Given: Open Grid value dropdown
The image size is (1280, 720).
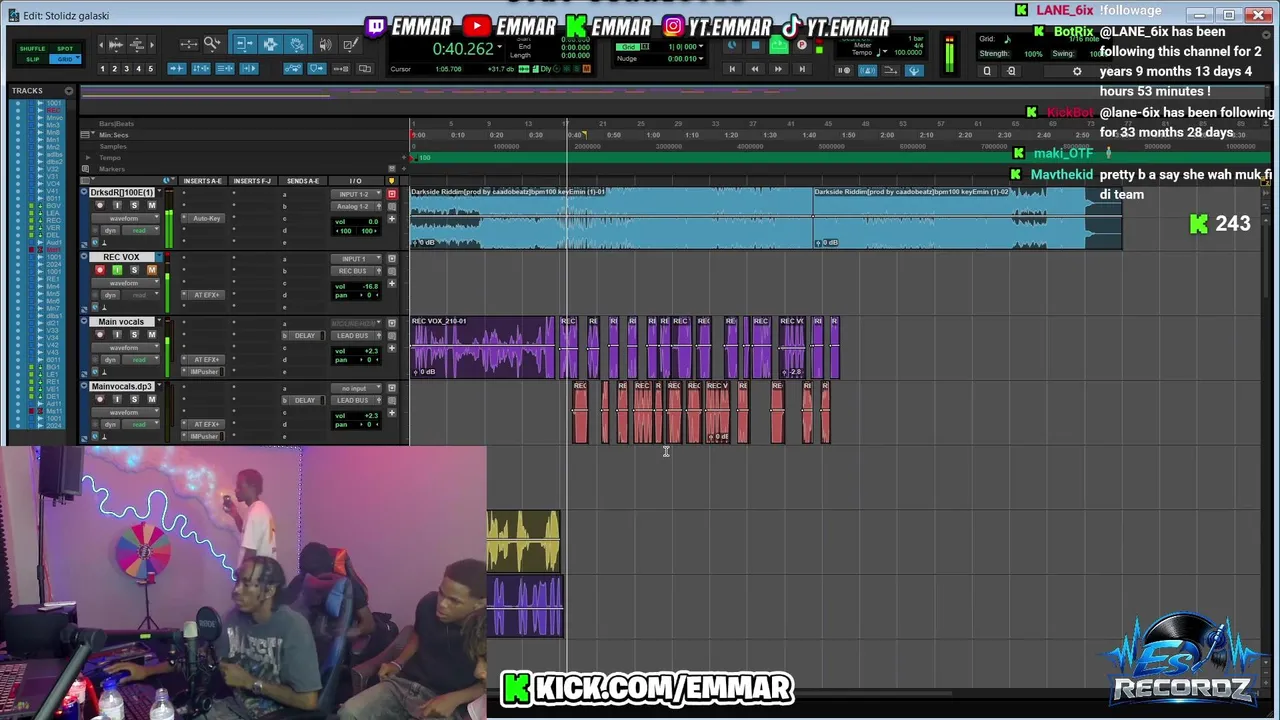Looking at the screenshot, I should [701, 47].
